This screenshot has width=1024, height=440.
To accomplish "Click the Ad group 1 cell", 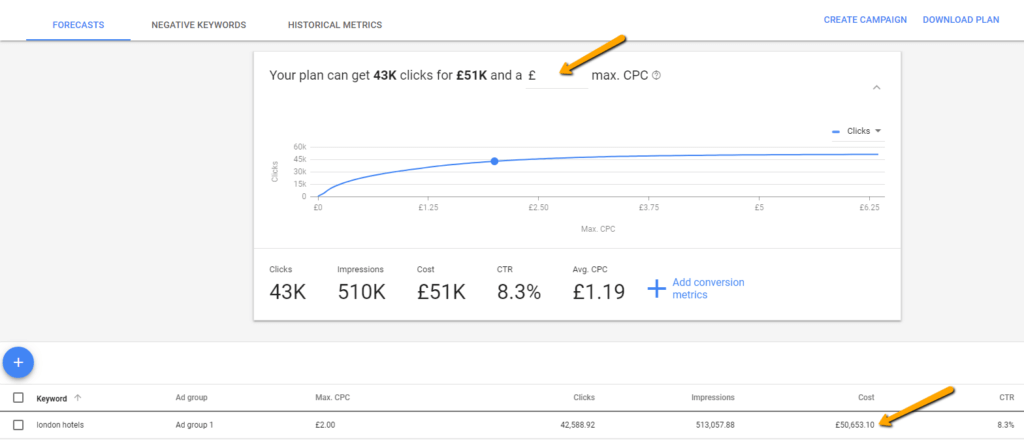I will [x=194, y=425].
